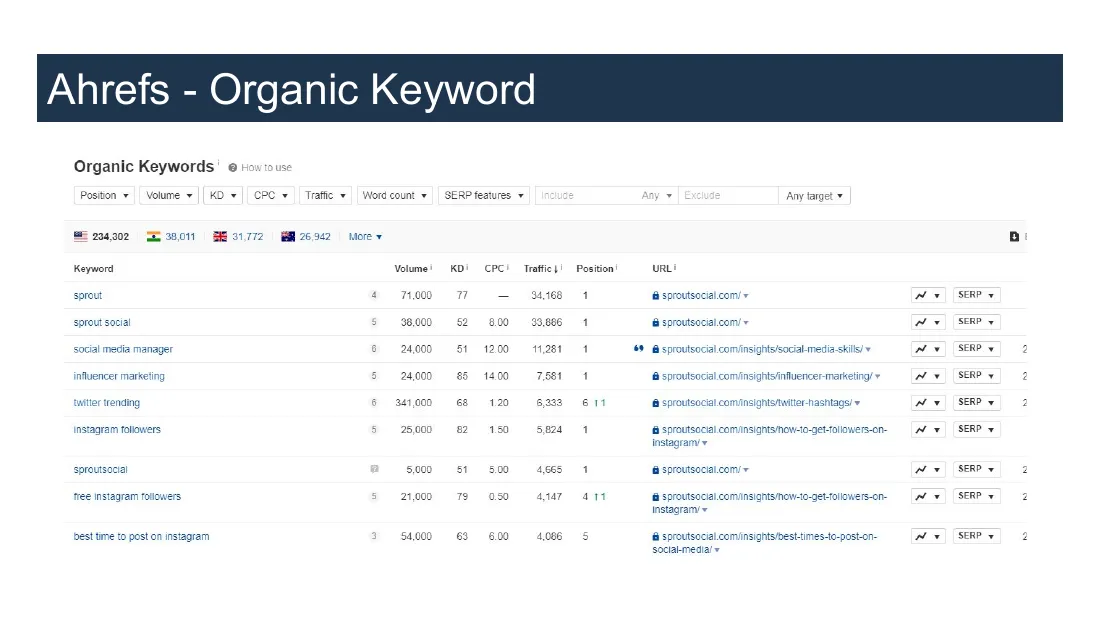Select the Australia flag country with 26,942 keywords
Image resolution: width=1100 pixels, height=619 pixels.
coord(306,237)
